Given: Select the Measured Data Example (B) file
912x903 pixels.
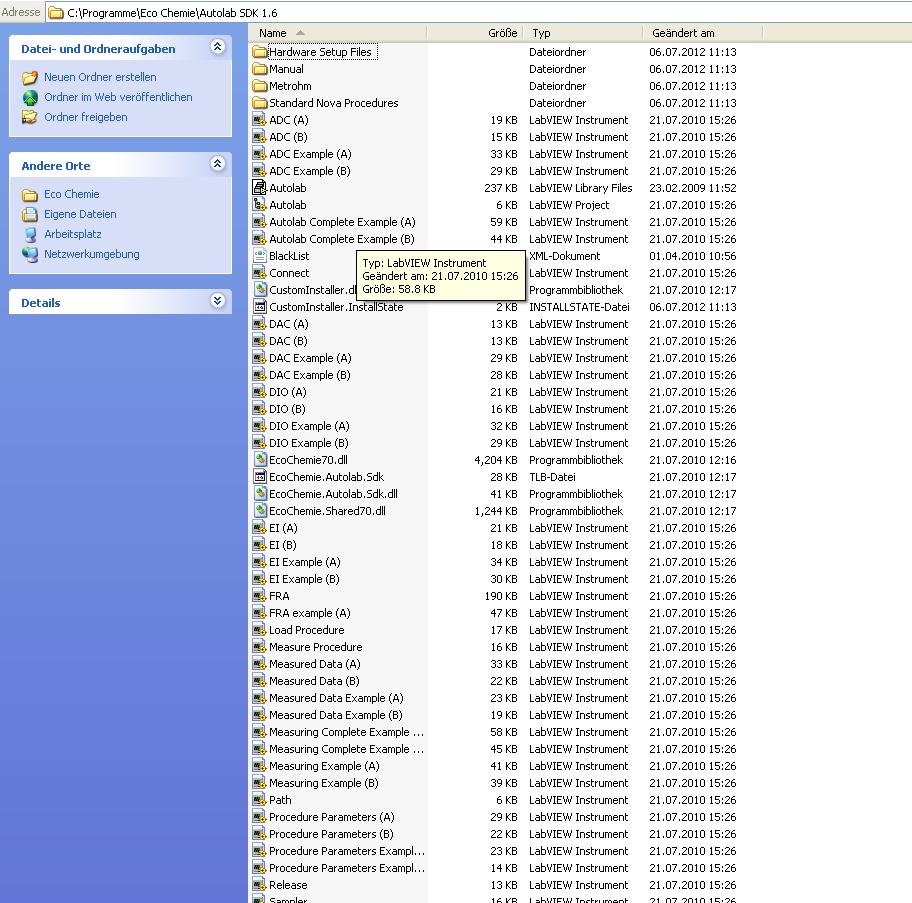Looking at the screenshot, I should coord(336,715).
